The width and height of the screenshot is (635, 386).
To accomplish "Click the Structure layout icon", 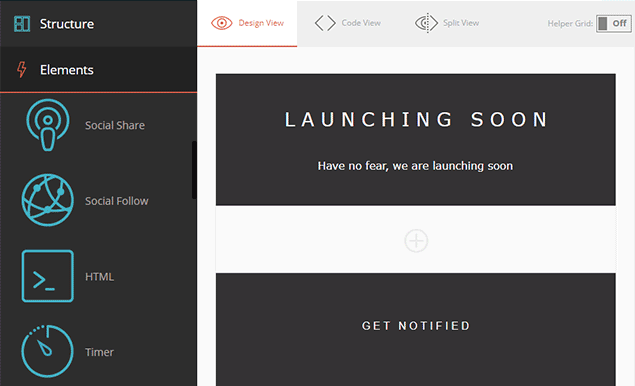I will coord(22,24).
